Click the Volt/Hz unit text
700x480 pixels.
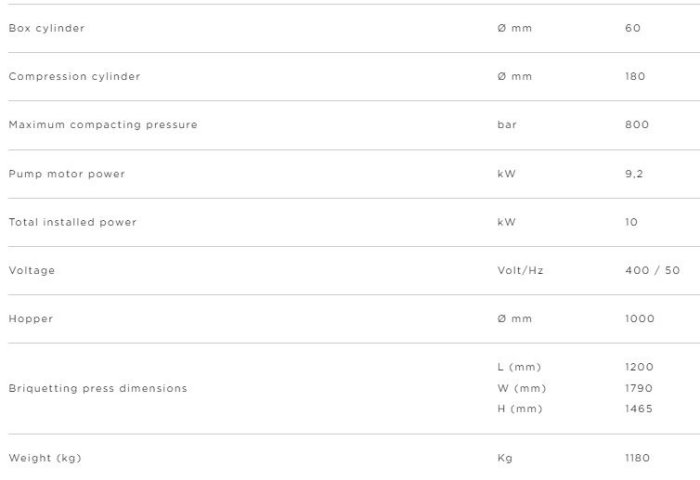click(x=520, y=270)
